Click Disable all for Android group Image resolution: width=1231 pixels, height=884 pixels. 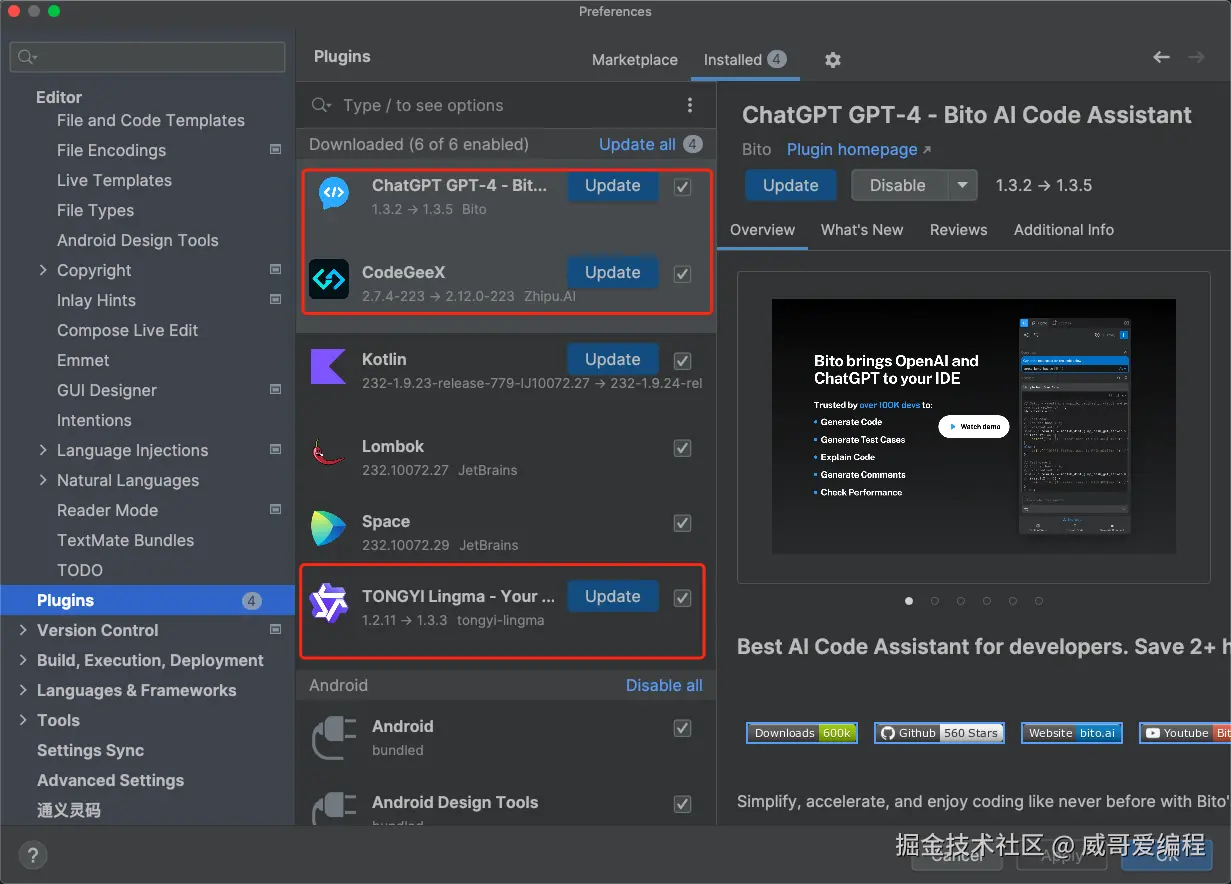664,685
